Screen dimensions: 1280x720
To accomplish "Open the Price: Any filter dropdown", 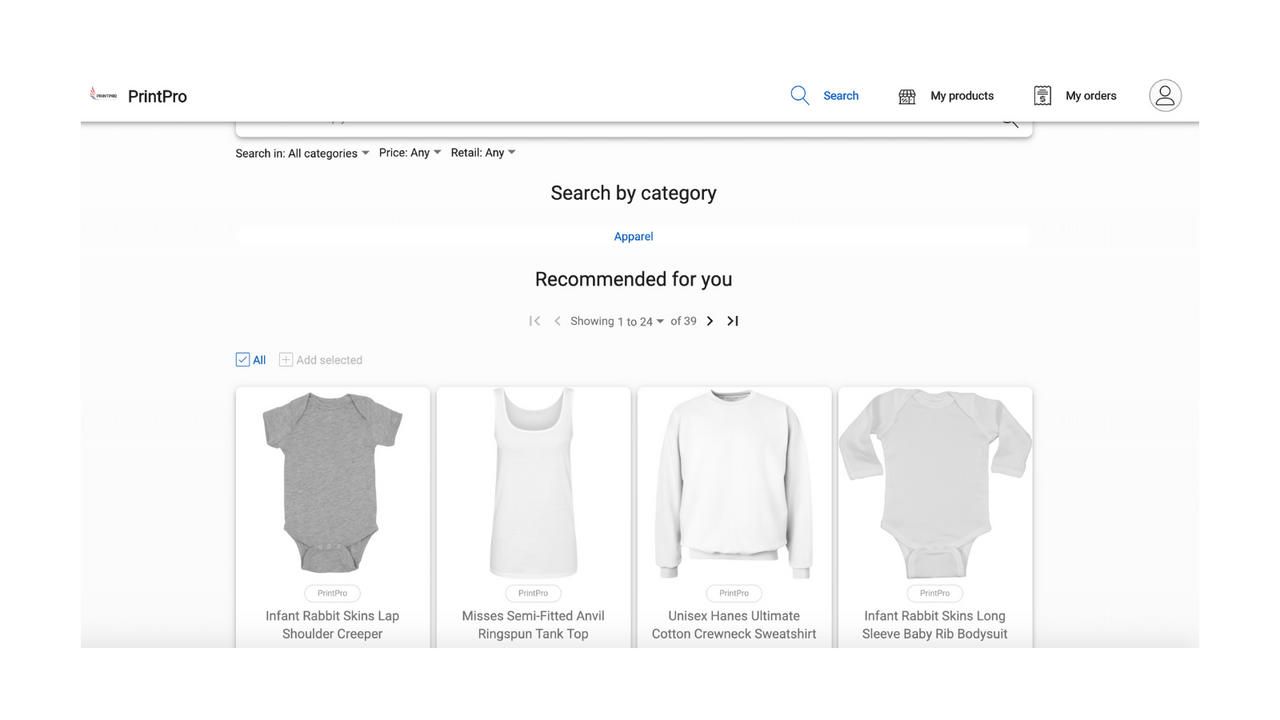I will [x=409, y=152].
